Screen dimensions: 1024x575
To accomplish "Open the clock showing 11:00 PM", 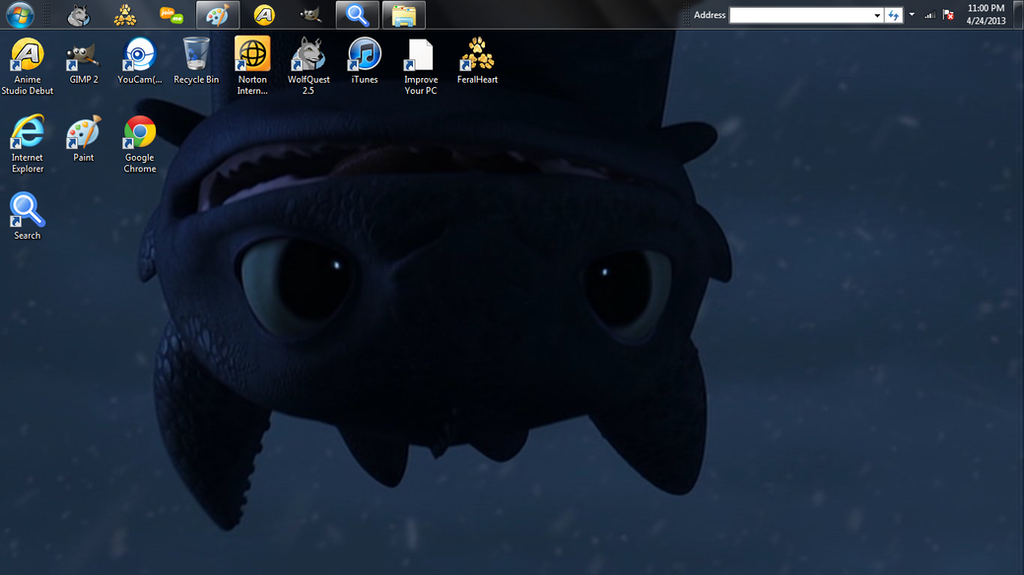I will tap(985, 14).
